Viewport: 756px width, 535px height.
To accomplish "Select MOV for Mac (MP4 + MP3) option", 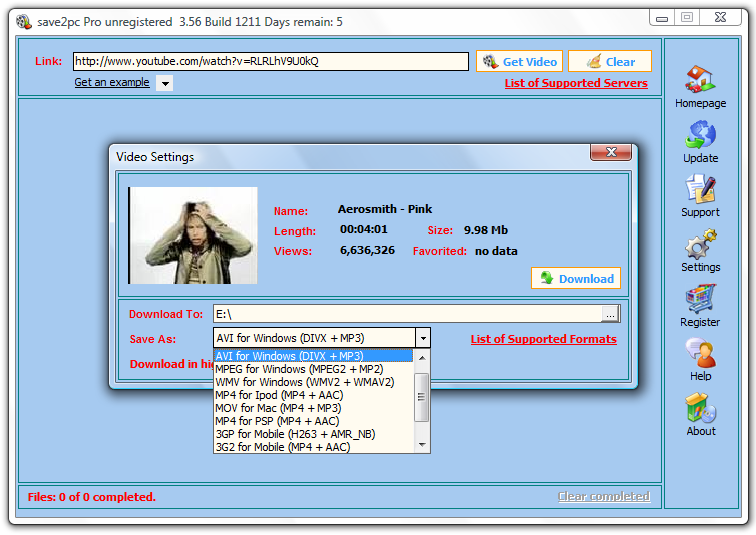I will (313, 408).
